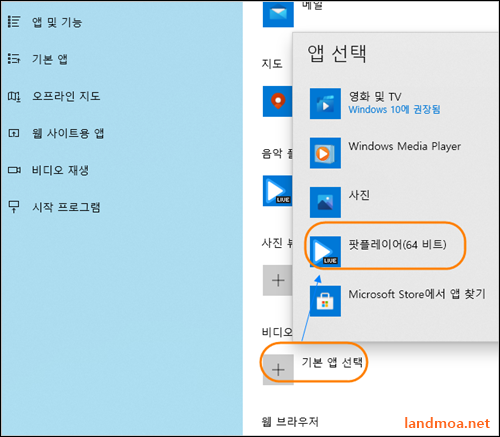
Task: Click the Mail envelope app icon
Action: click(x=278, y=13)
